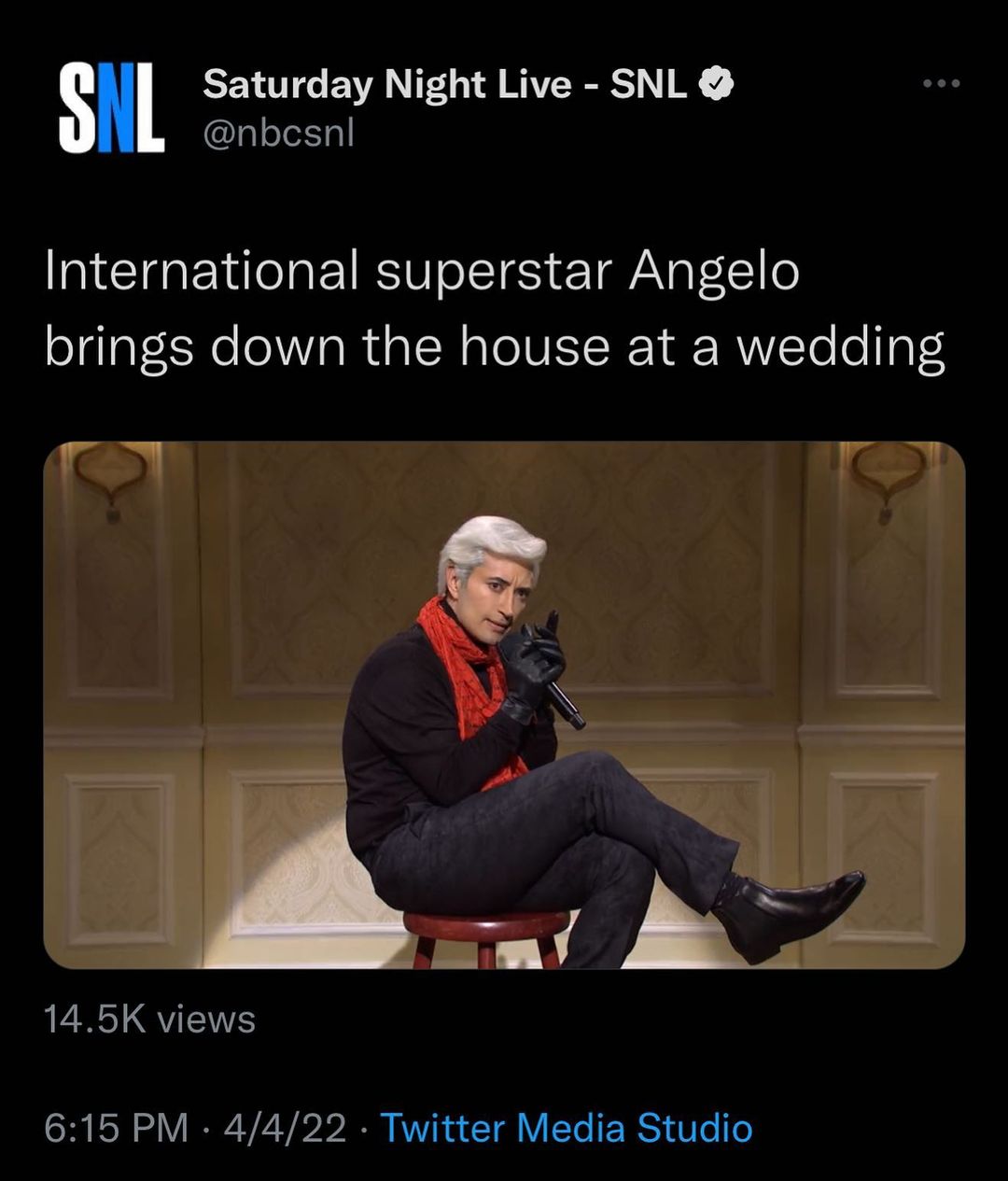Visit the @nbcsnl handle
Image resolution: width=1008 pixels, height=1181 pixels.
[278, 134]
